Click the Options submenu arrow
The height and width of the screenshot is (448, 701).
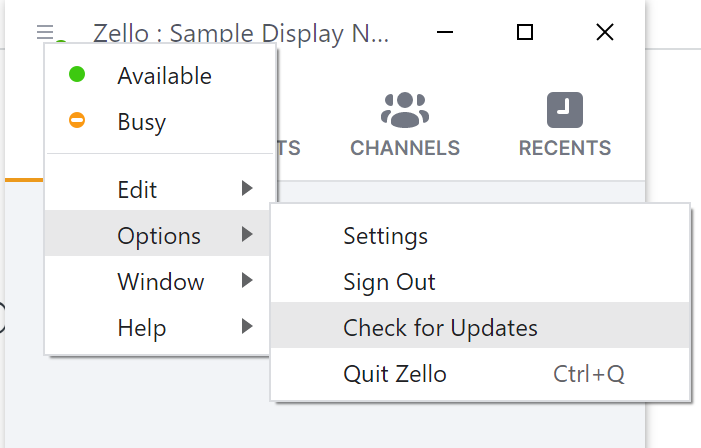[x=247, y=234]
